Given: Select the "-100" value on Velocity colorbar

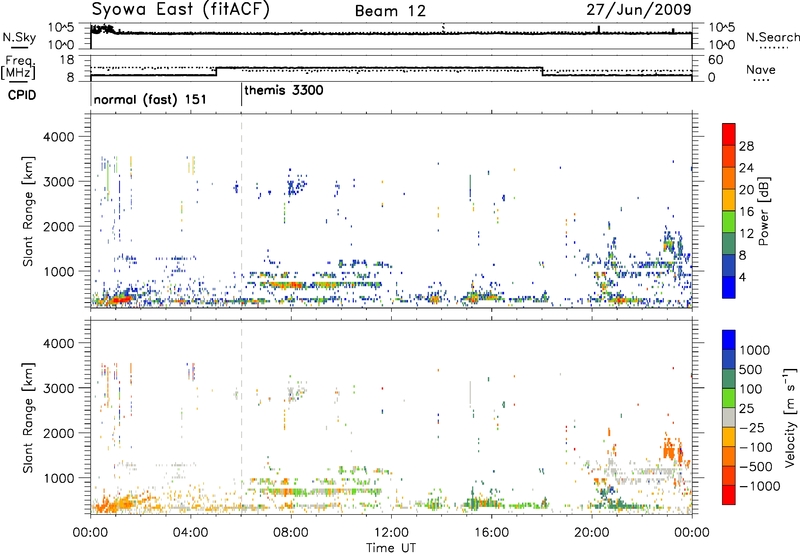Looking at the screenshot, I should (x=755, y=447).
